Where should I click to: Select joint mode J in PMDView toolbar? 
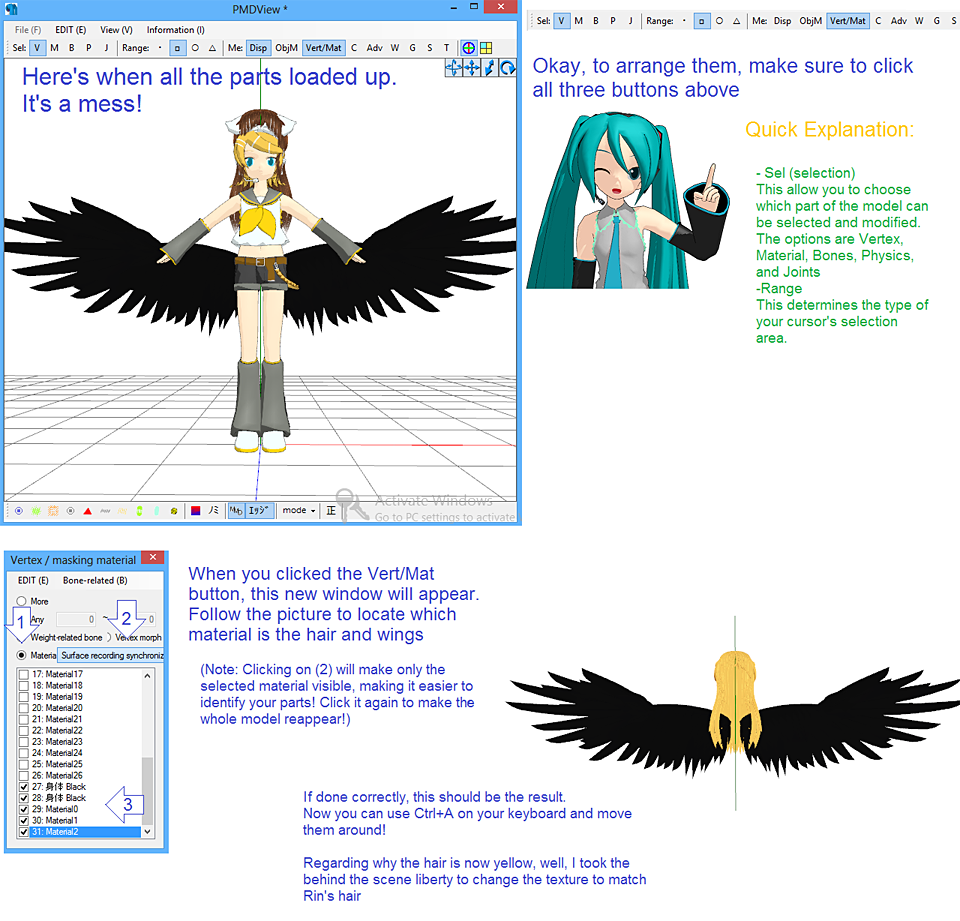[106, 48]
